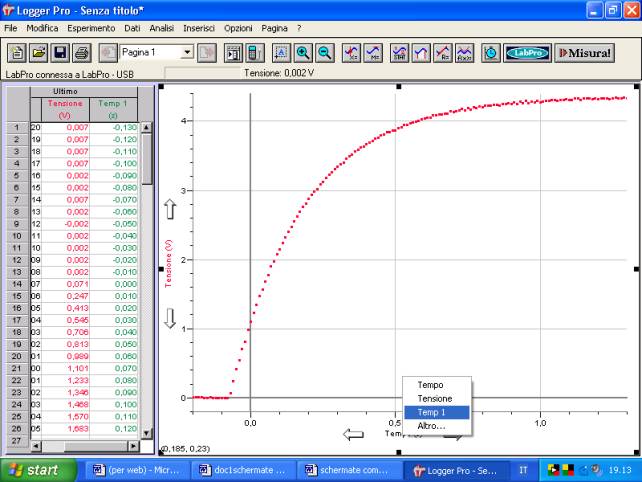Open the Inserisci menu

click(x=199, y=28)
